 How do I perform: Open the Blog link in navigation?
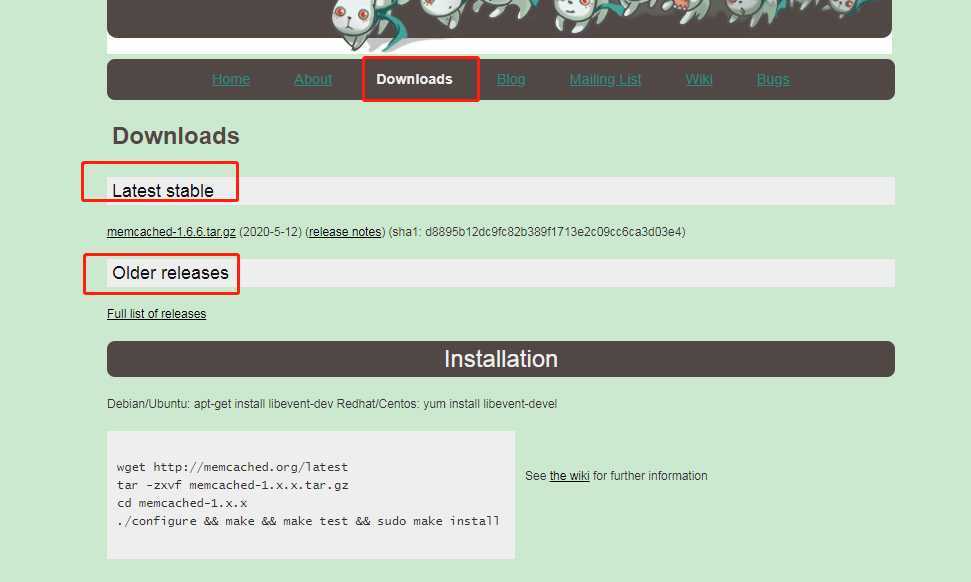511,79
